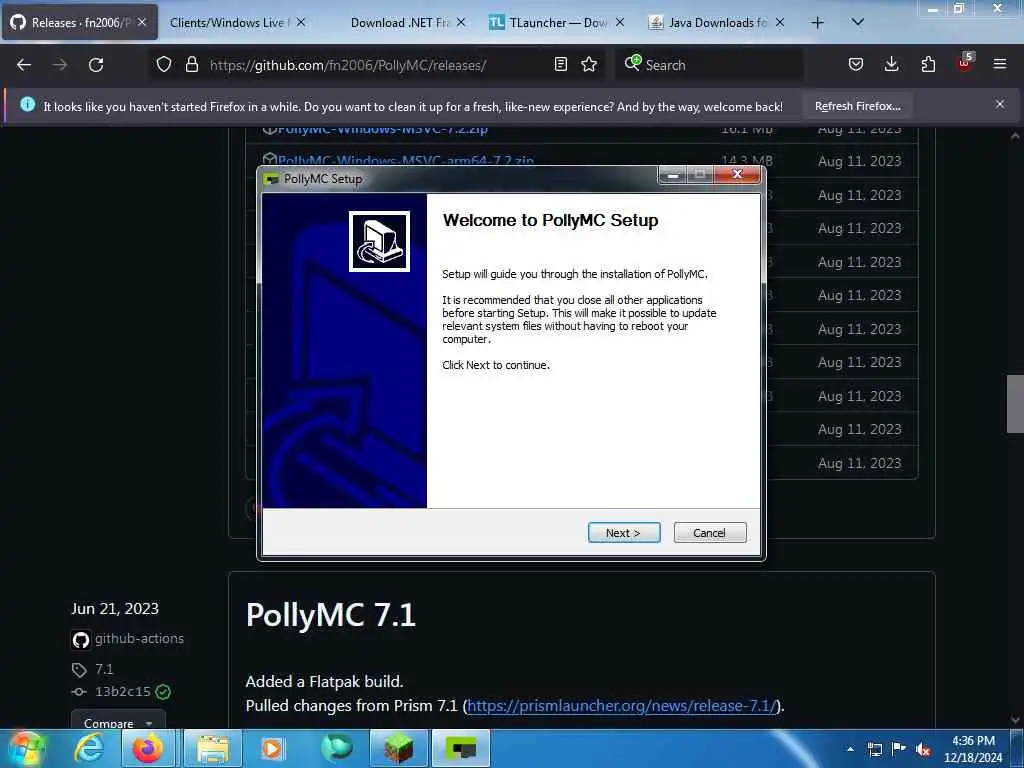Click the site security padlock icon
The height and width of the screenshot is (768, 1024).
[191, 64]
